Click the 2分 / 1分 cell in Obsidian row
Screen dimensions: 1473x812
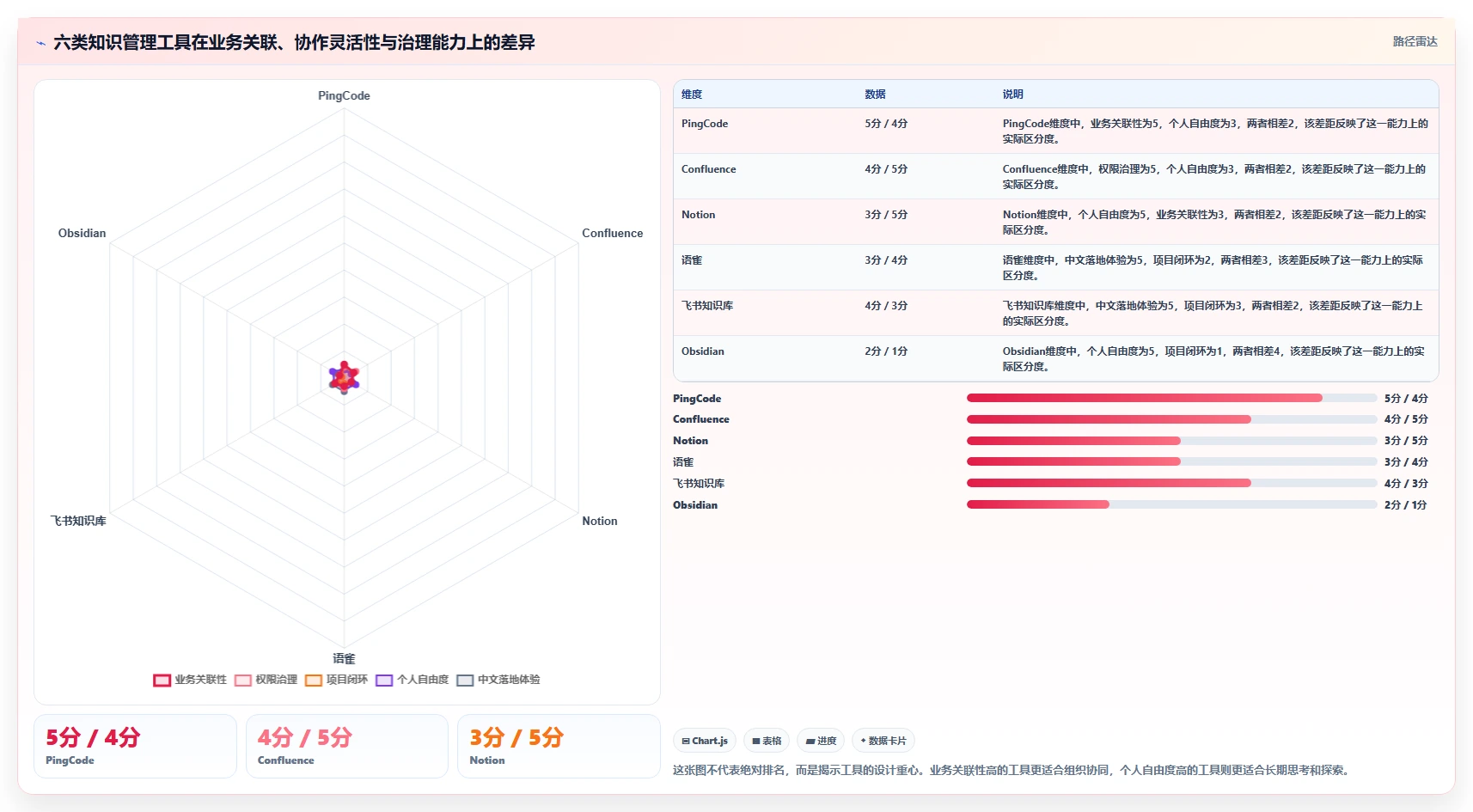tap(886, 351)
